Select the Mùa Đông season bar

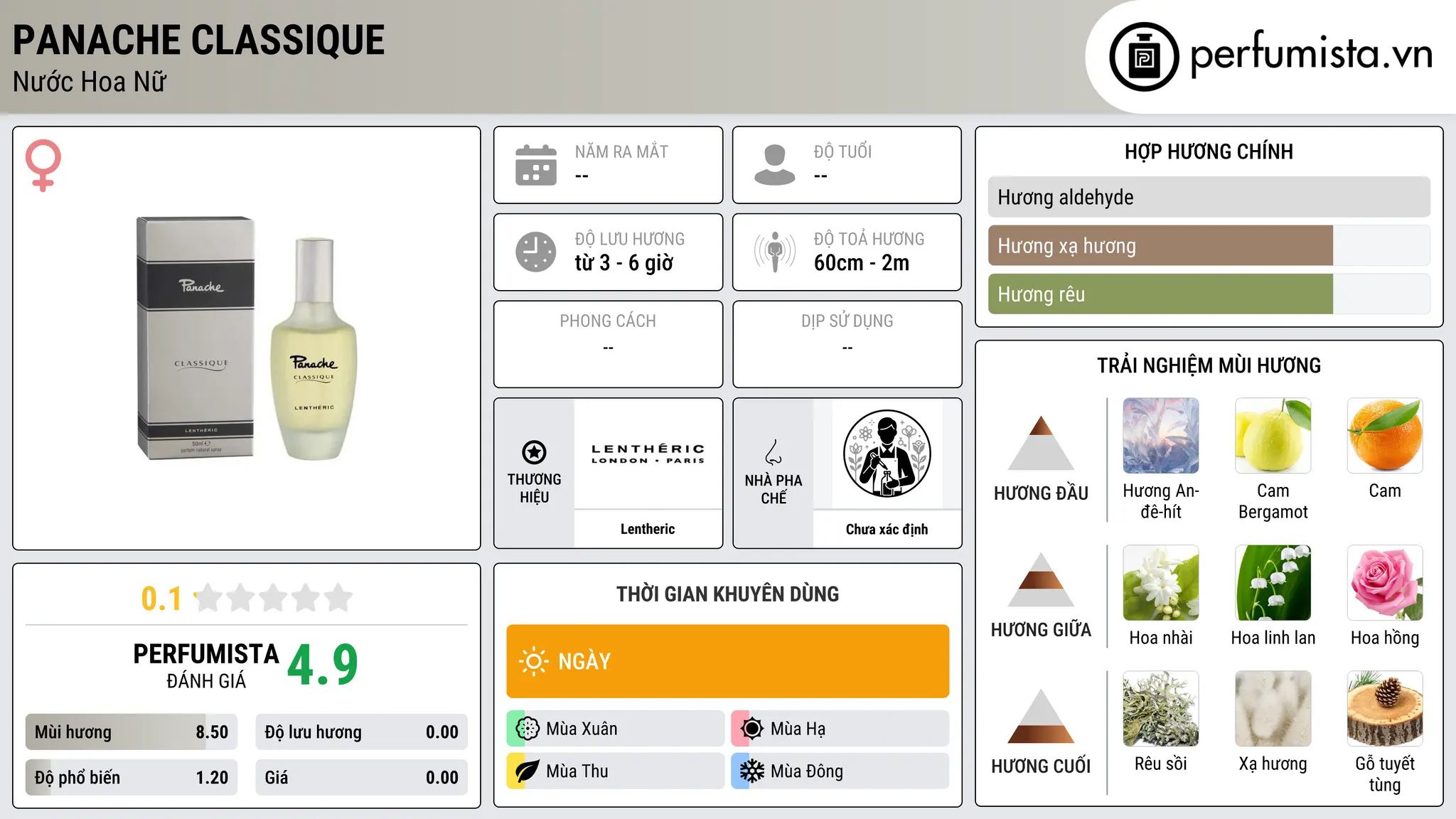click(x=840, y=771)
